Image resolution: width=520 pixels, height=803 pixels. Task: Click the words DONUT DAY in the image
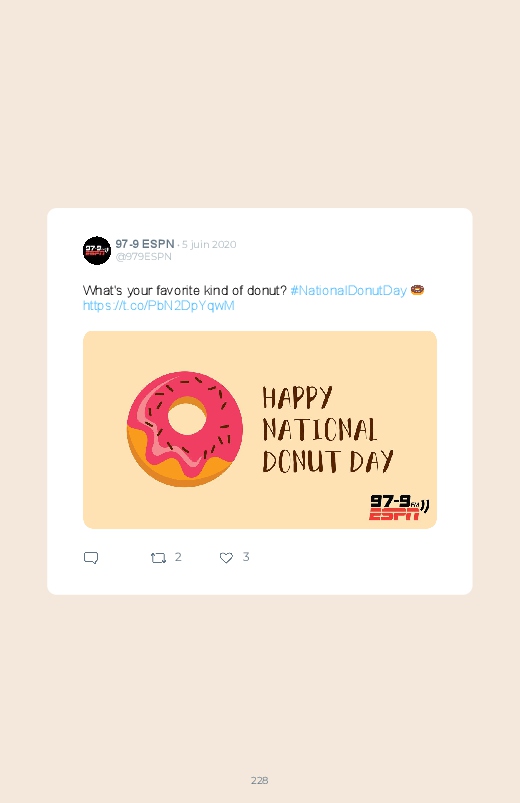pos(328,461)
